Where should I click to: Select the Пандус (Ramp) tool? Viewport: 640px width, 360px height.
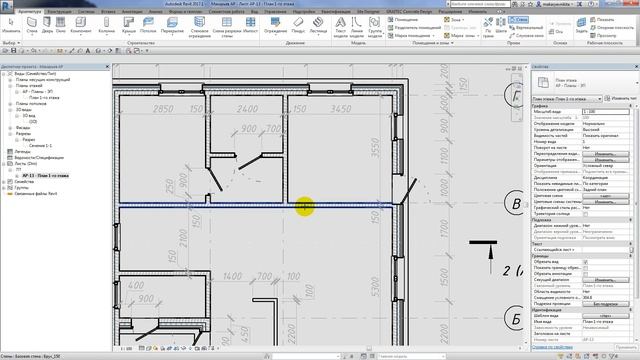click(298, 25)
